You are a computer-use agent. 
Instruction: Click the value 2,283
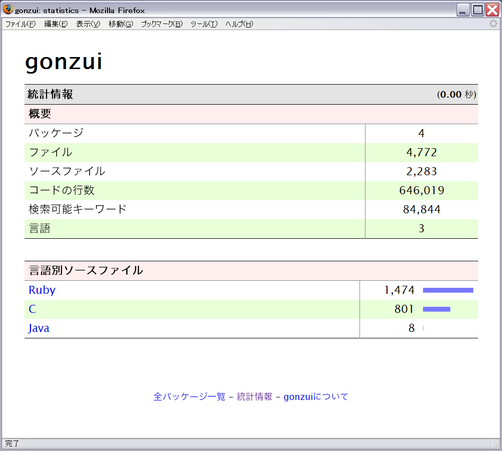pyautogui.click(x=421, y=171)
